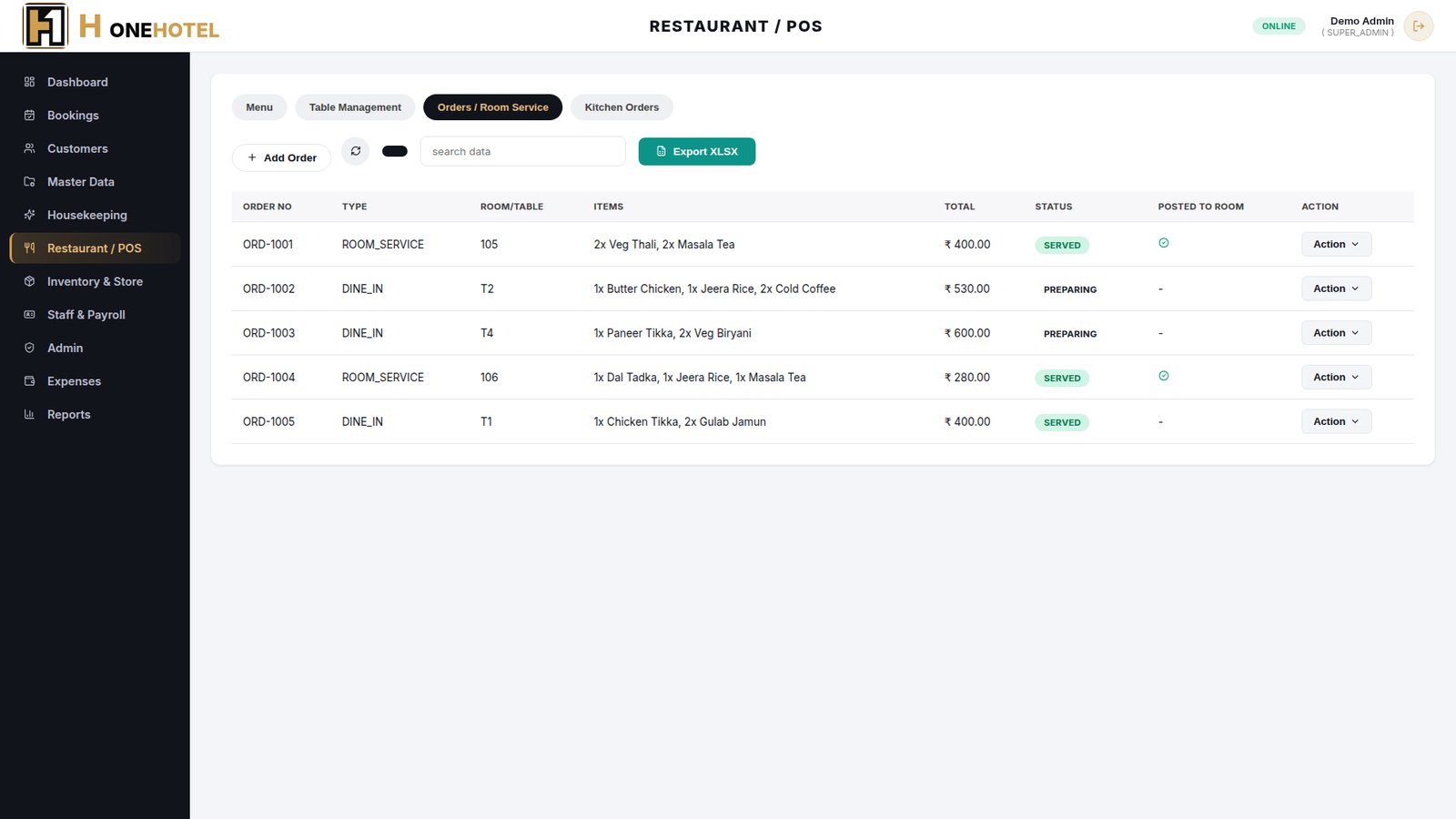Open the Kitchen Orders tab
Image resolution: width=1456 pixels, height=819 pixels.
click(x=622, y=107)
